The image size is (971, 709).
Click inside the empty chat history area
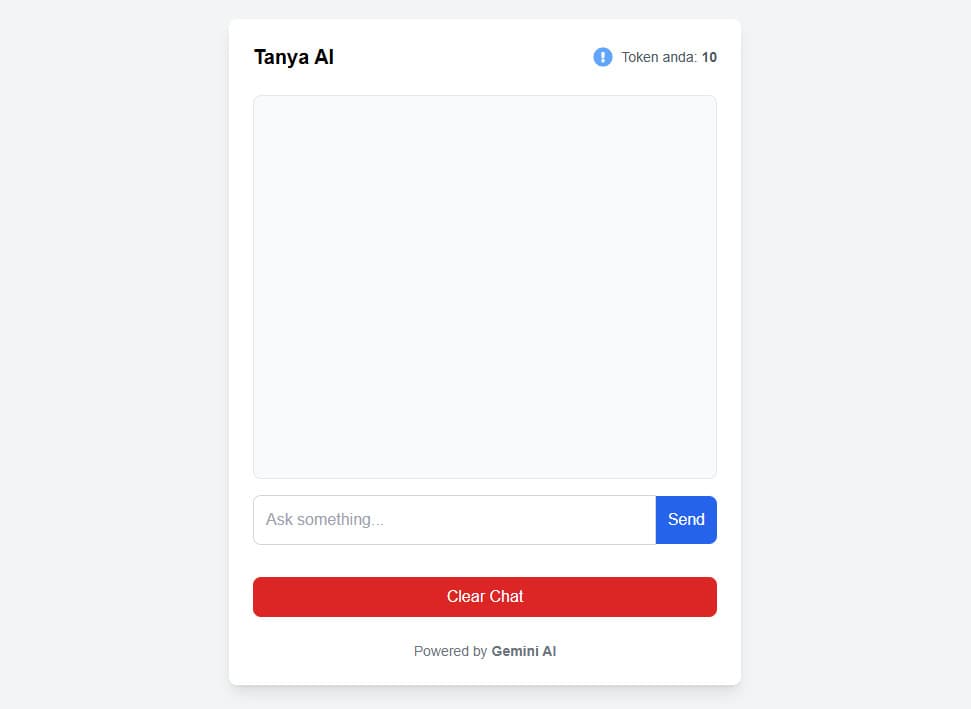pos(485,287)
